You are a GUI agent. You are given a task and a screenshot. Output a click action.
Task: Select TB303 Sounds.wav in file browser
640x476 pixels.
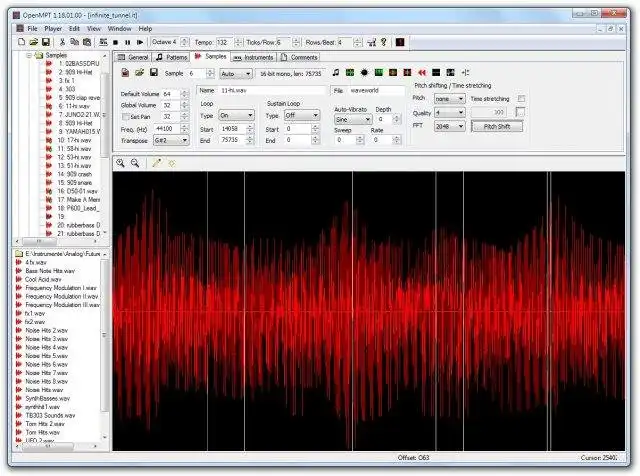pyautogui.click(x=50, y=415)
